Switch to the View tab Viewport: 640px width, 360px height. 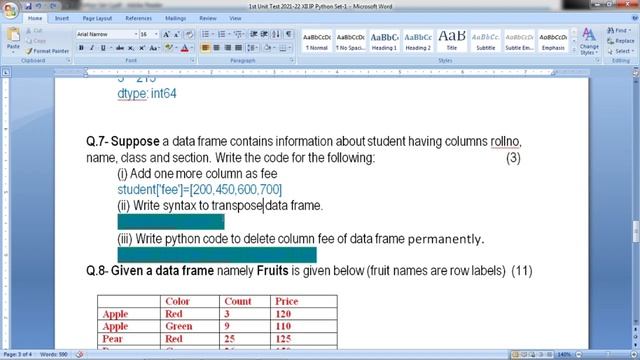[x=235, y=18]
